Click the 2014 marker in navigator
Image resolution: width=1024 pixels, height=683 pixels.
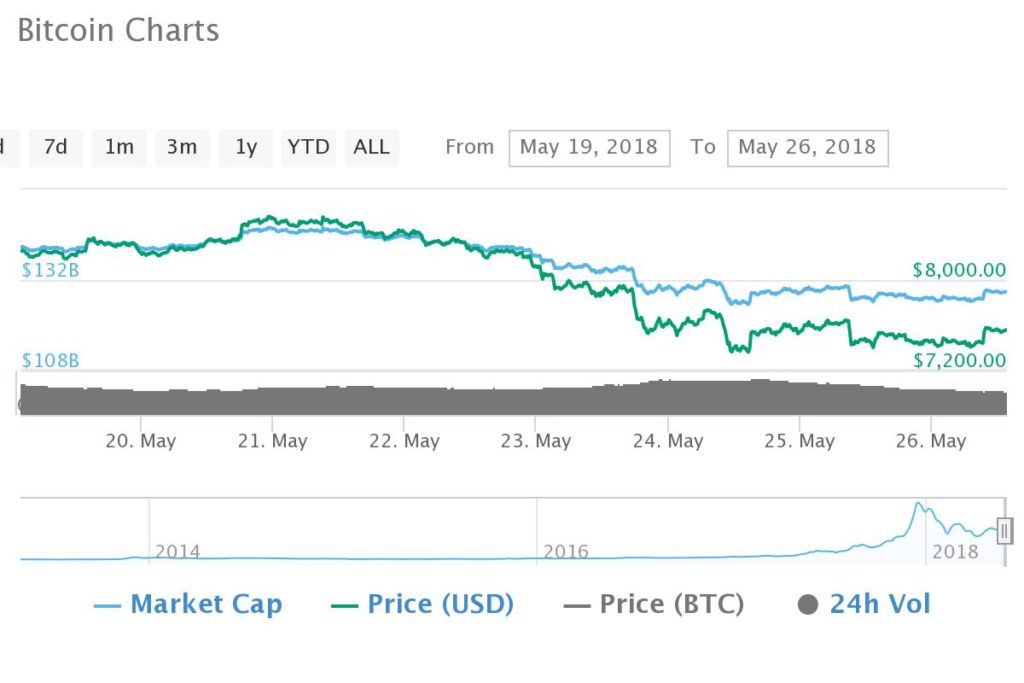(178, 552)
